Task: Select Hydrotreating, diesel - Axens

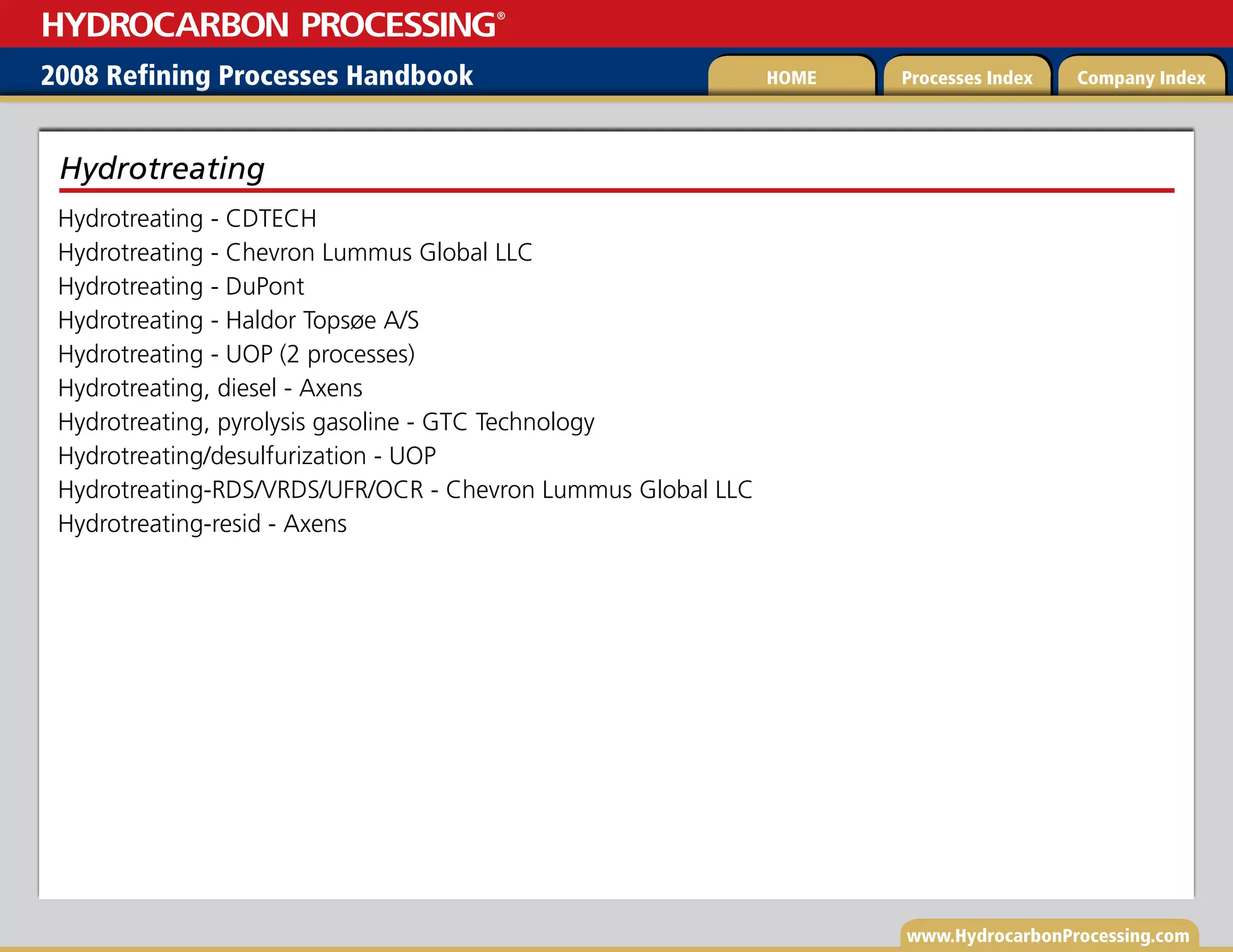Action: tap(210, 388)
